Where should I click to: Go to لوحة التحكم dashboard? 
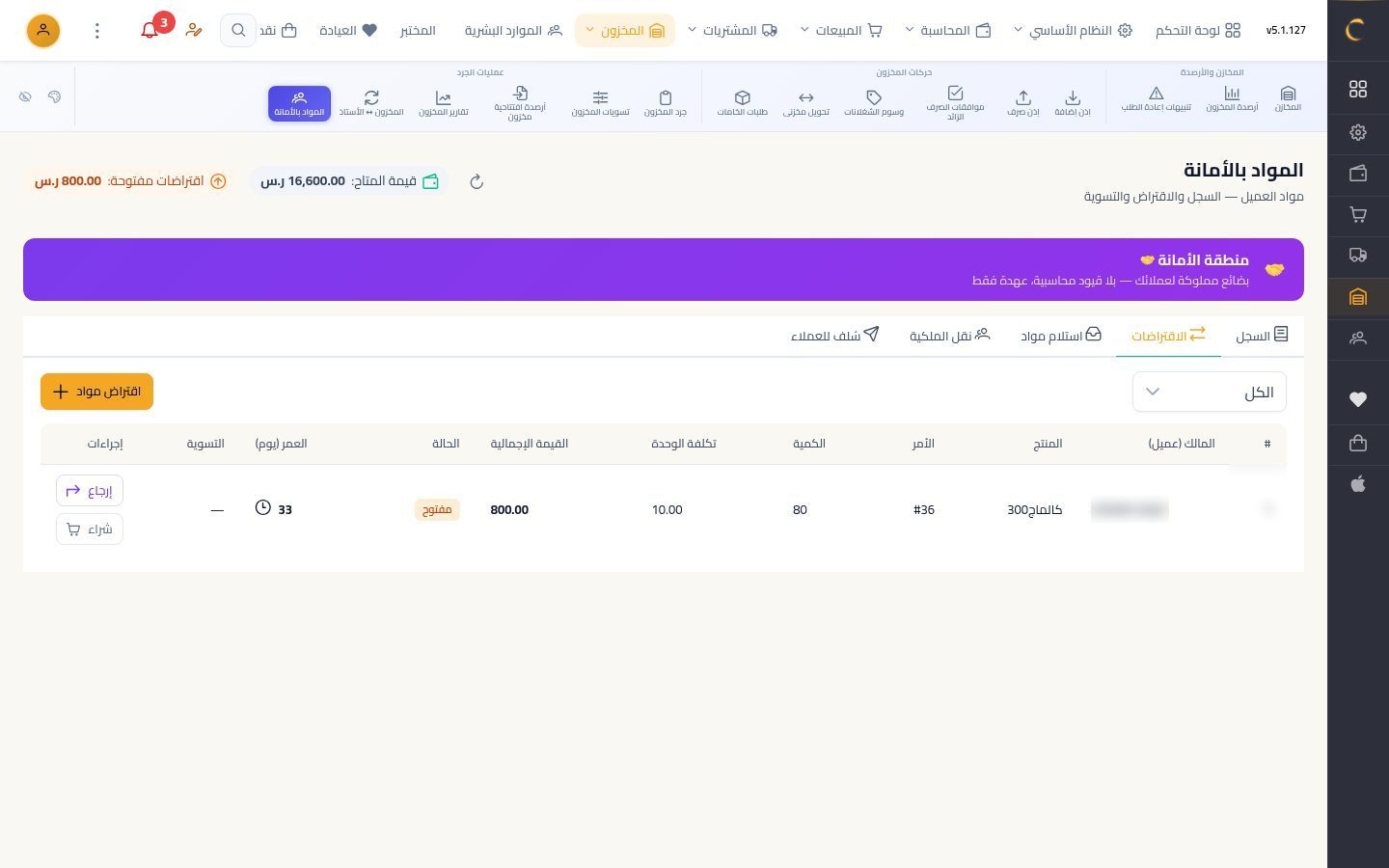[x=1198, y=30]
